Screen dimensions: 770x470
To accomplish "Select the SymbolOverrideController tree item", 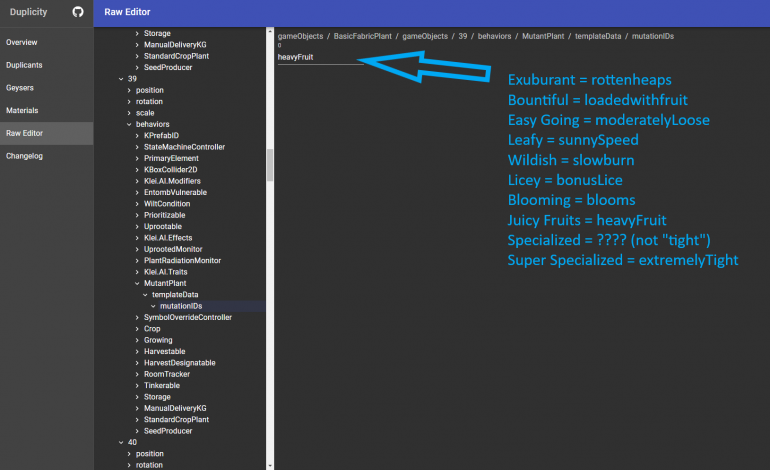I will click(187, 317).
